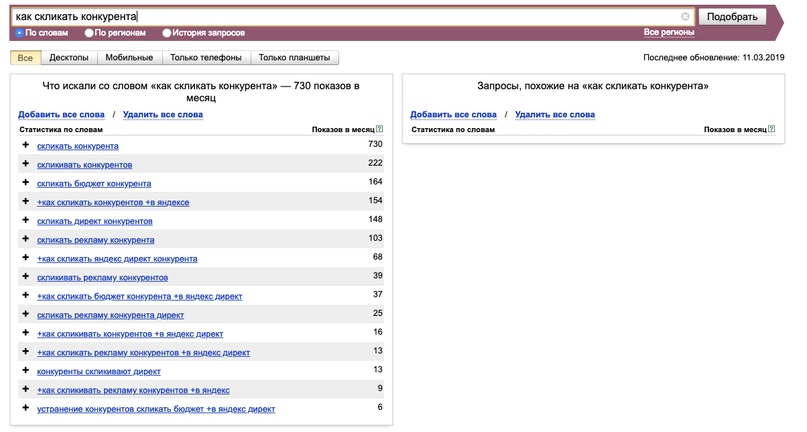This screenshot has width=807, height=432.
Task: Open help icon in right panel header
Action: point(771,130)
